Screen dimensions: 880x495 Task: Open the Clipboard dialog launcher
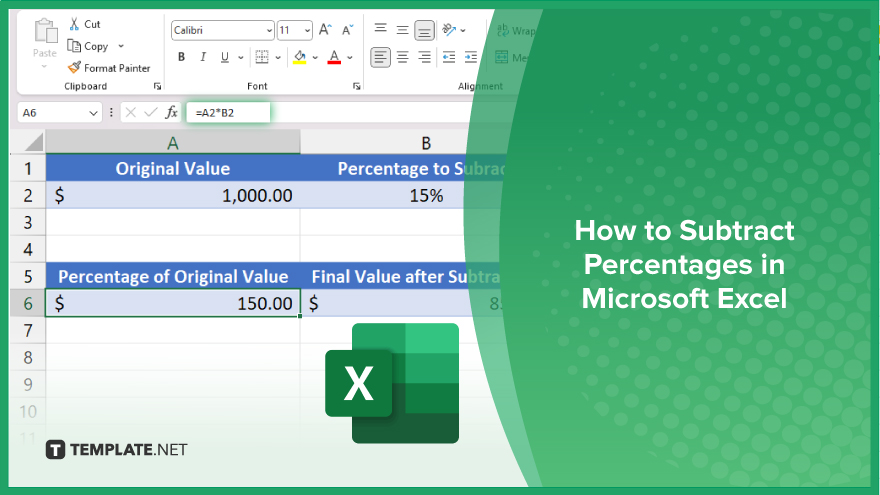click(157, 86)
